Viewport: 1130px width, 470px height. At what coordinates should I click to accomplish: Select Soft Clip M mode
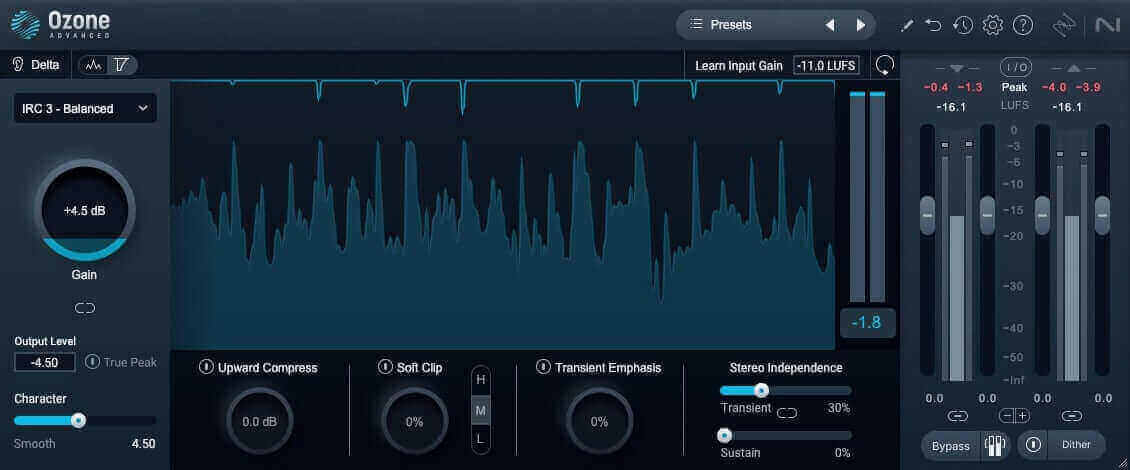[481, 410]
